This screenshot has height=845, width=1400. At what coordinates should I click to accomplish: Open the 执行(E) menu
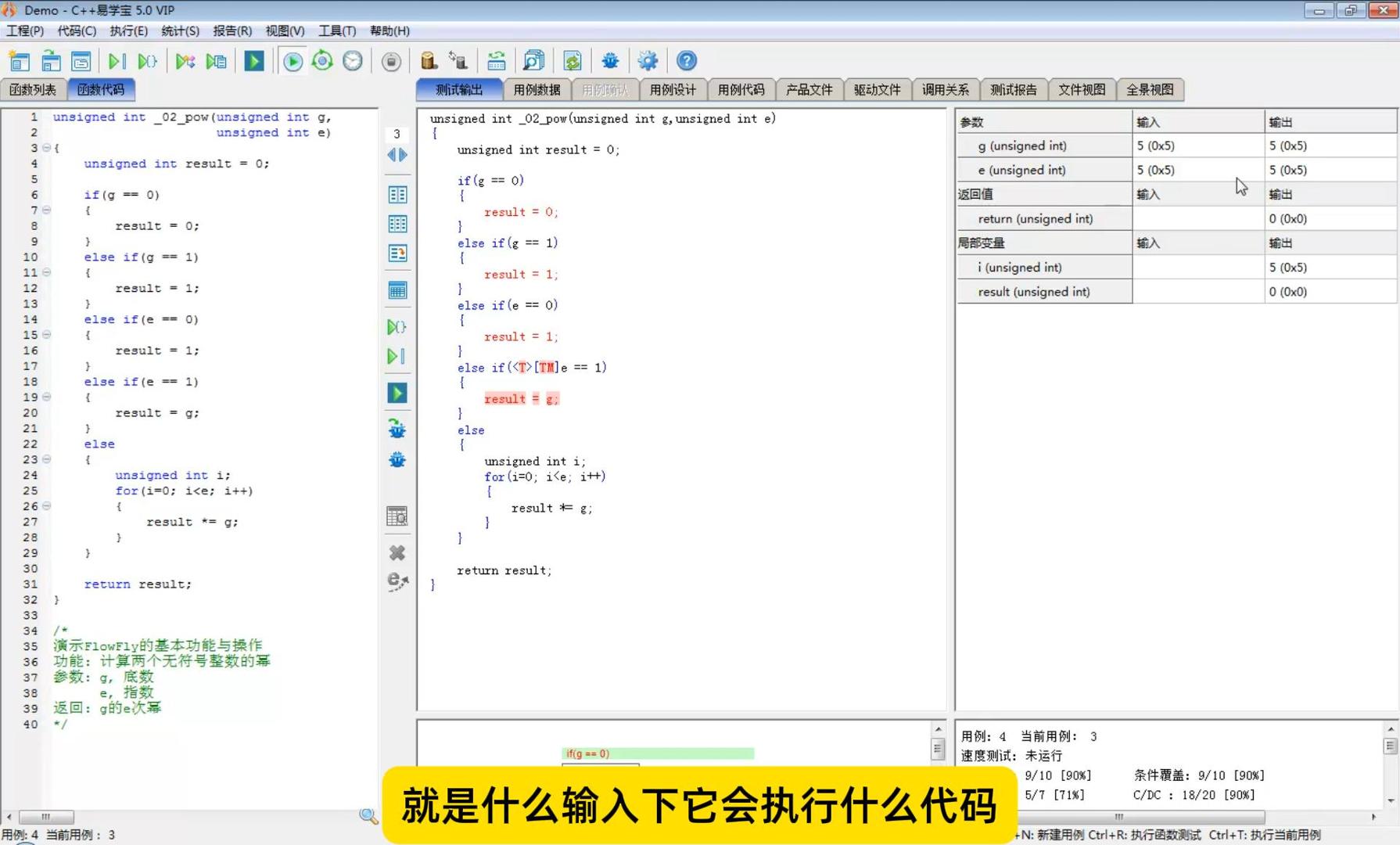pos(128,31)
